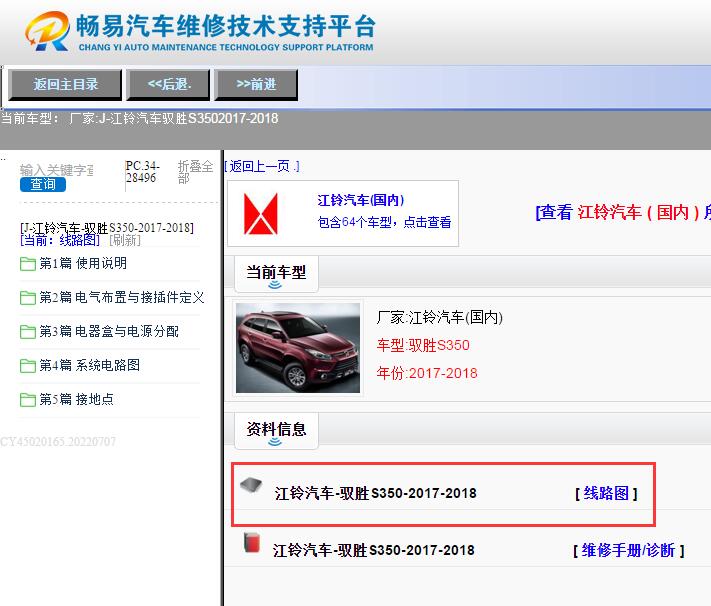Image resolution: width=711 pixels, height=606 pixels.
Task: Expand 第1篇 使用说明 tree item
Action: pyautogui.click(x=83, y=263)
